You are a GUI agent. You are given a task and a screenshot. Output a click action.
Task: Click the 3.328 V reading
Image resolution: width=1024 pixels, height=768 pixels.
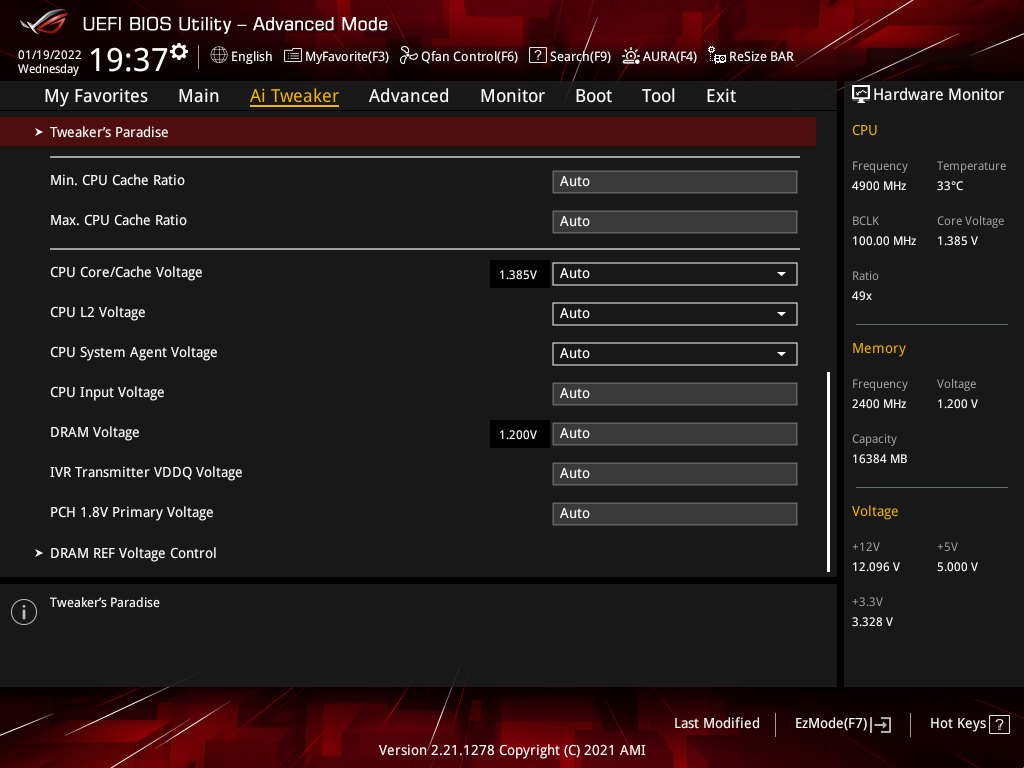pyautogui.click(x=872, y=622)
